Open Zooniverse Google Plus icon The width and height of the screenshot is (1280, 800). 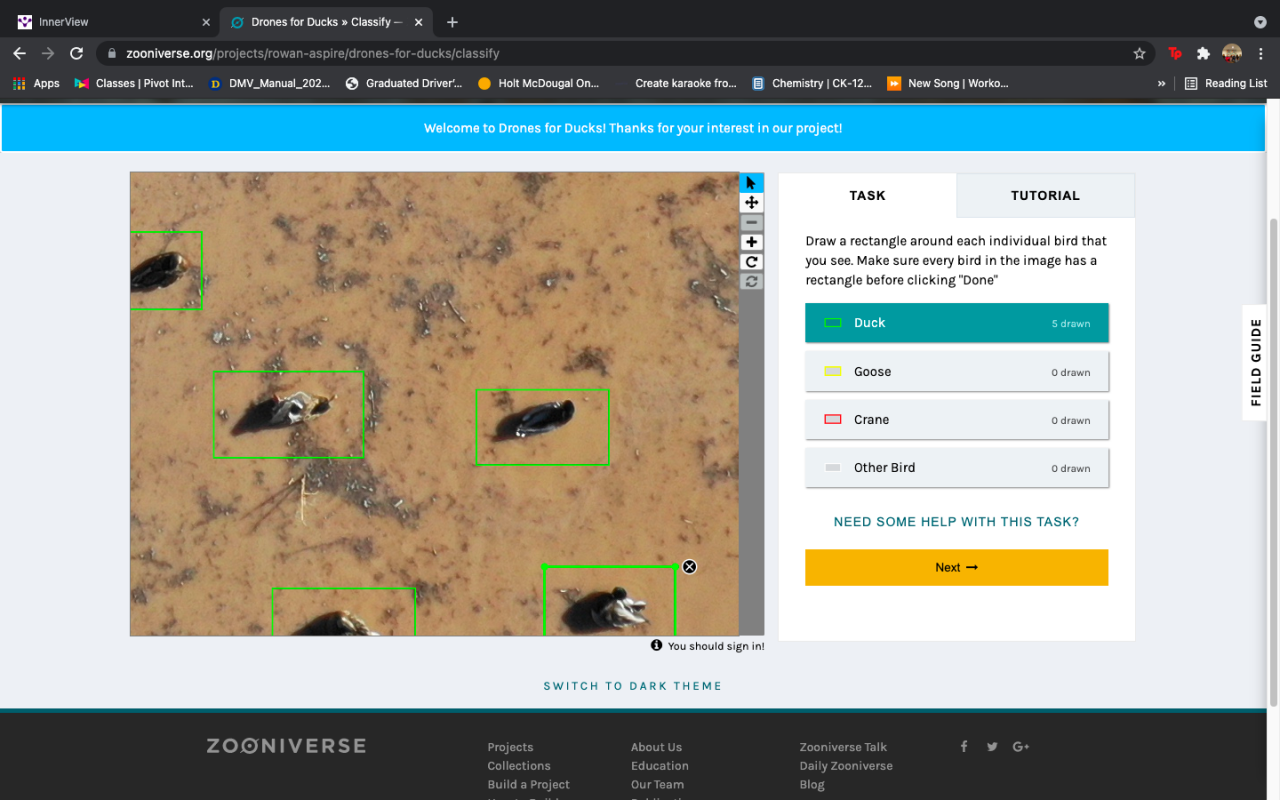pos(1021,746)
